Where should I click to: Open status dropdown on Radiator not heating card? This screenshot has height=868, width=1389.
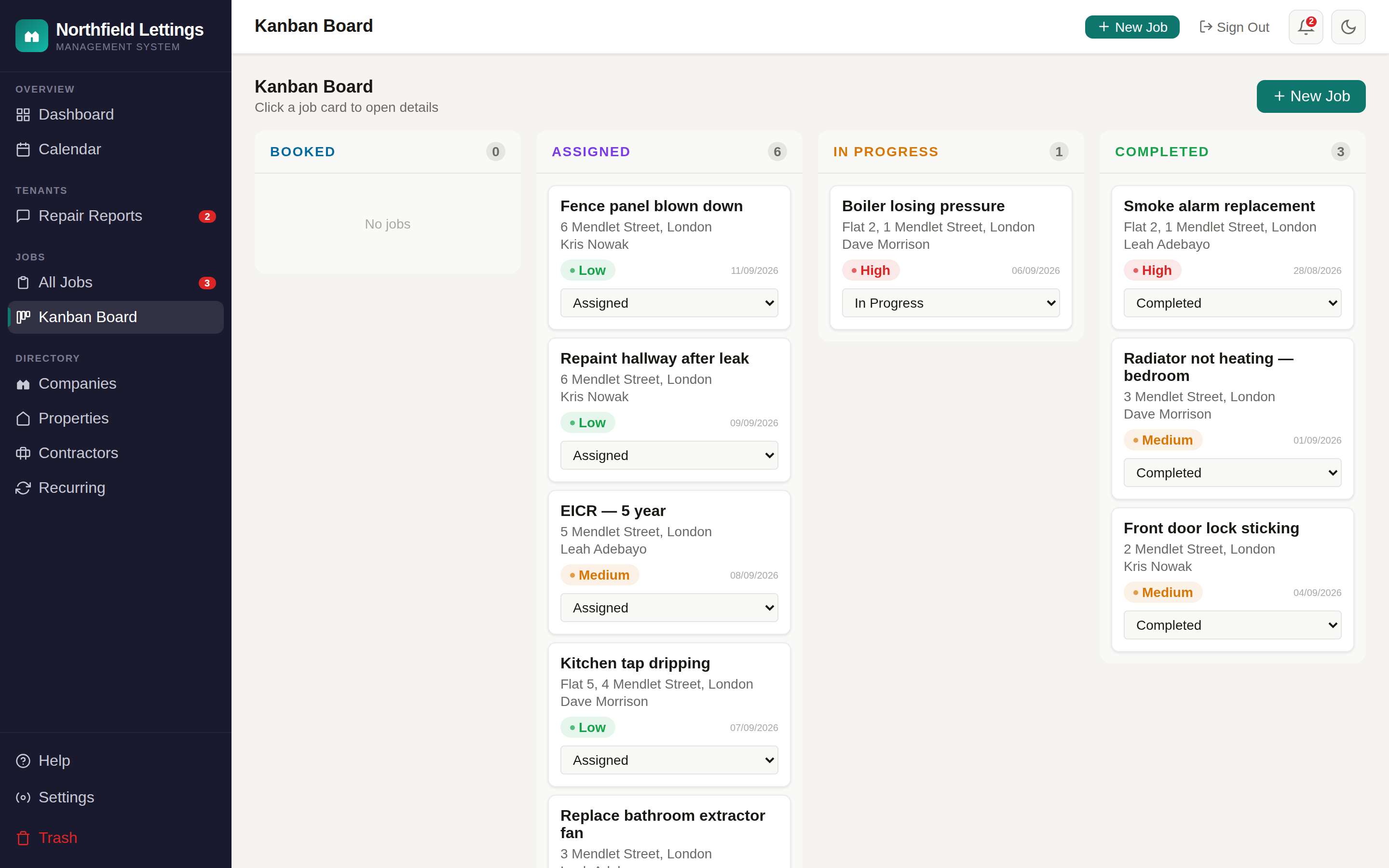pos(1232,473)
